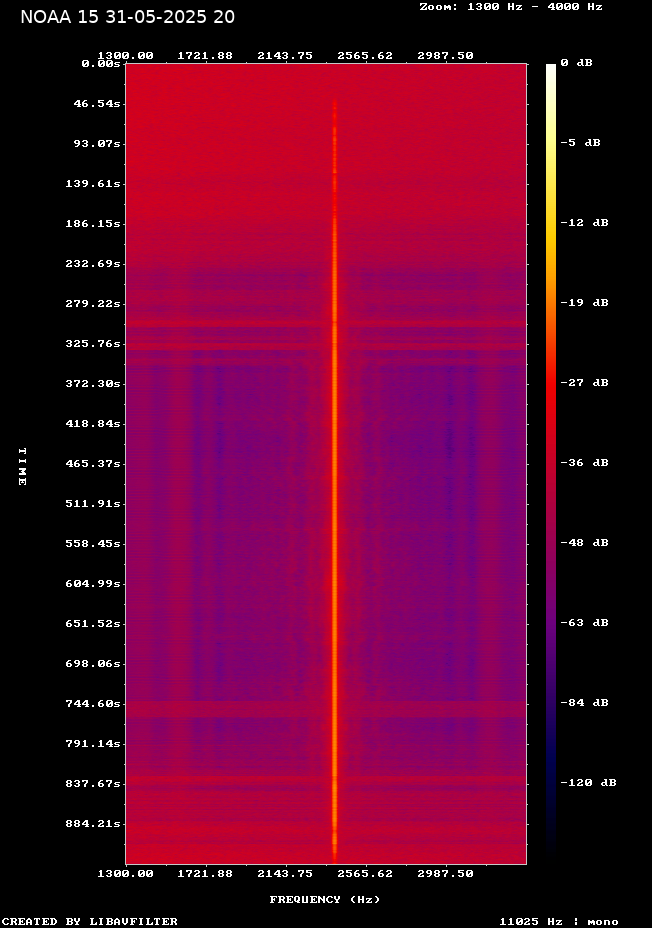Click "2143.75" on the top frequency axis
The width and height of the screenshot is (652, 928).
click(x=285, y=56)
